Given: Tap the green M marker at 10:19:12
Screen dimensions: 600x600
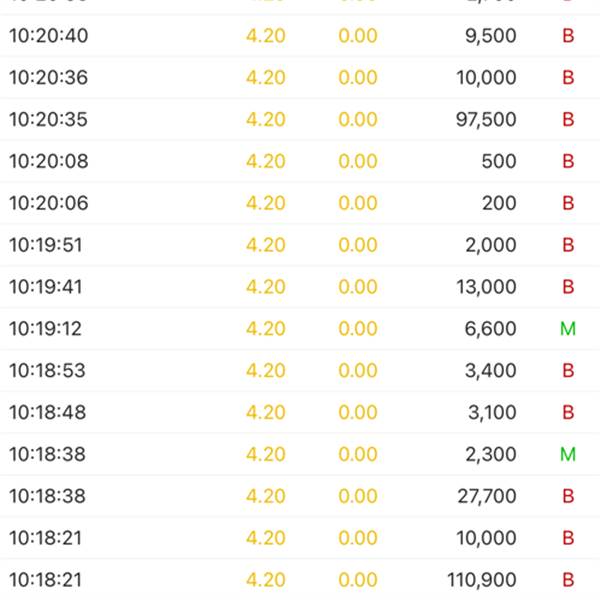Looking at the screenshot, I should 568,328.
